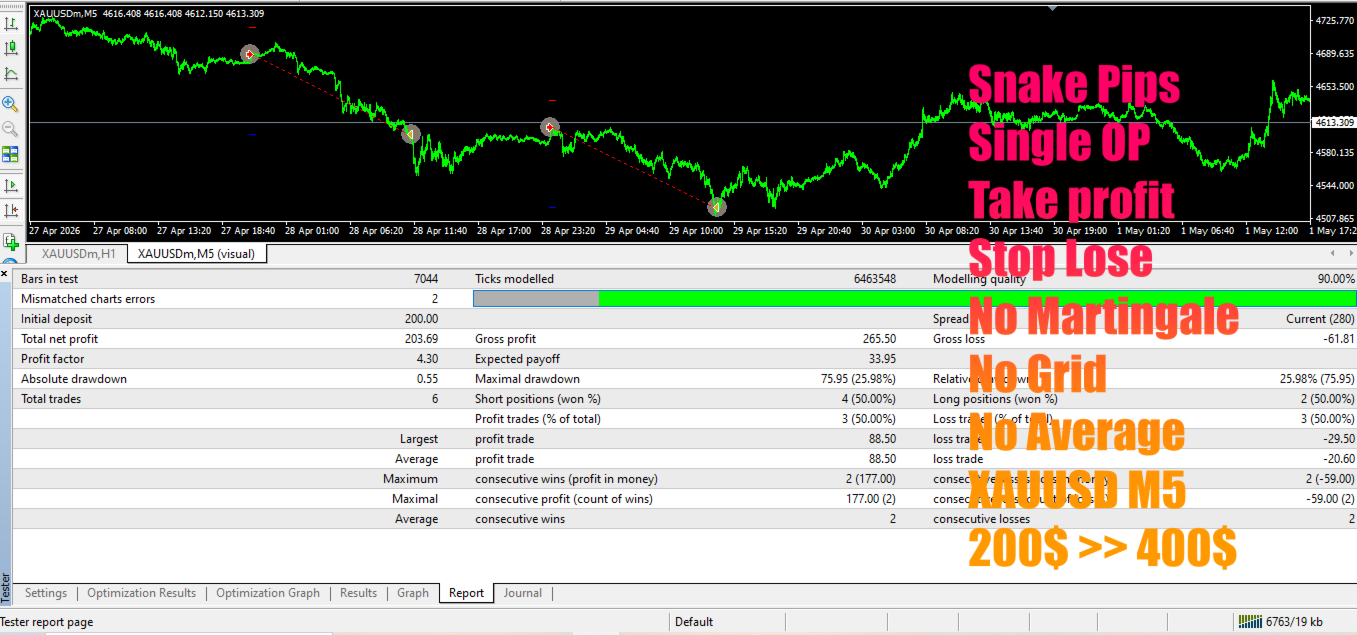This screenshot has height=635, width=1357.
Task: Select the XAUUSDm,M5 (visual) tab
Action: click(196, 254)
